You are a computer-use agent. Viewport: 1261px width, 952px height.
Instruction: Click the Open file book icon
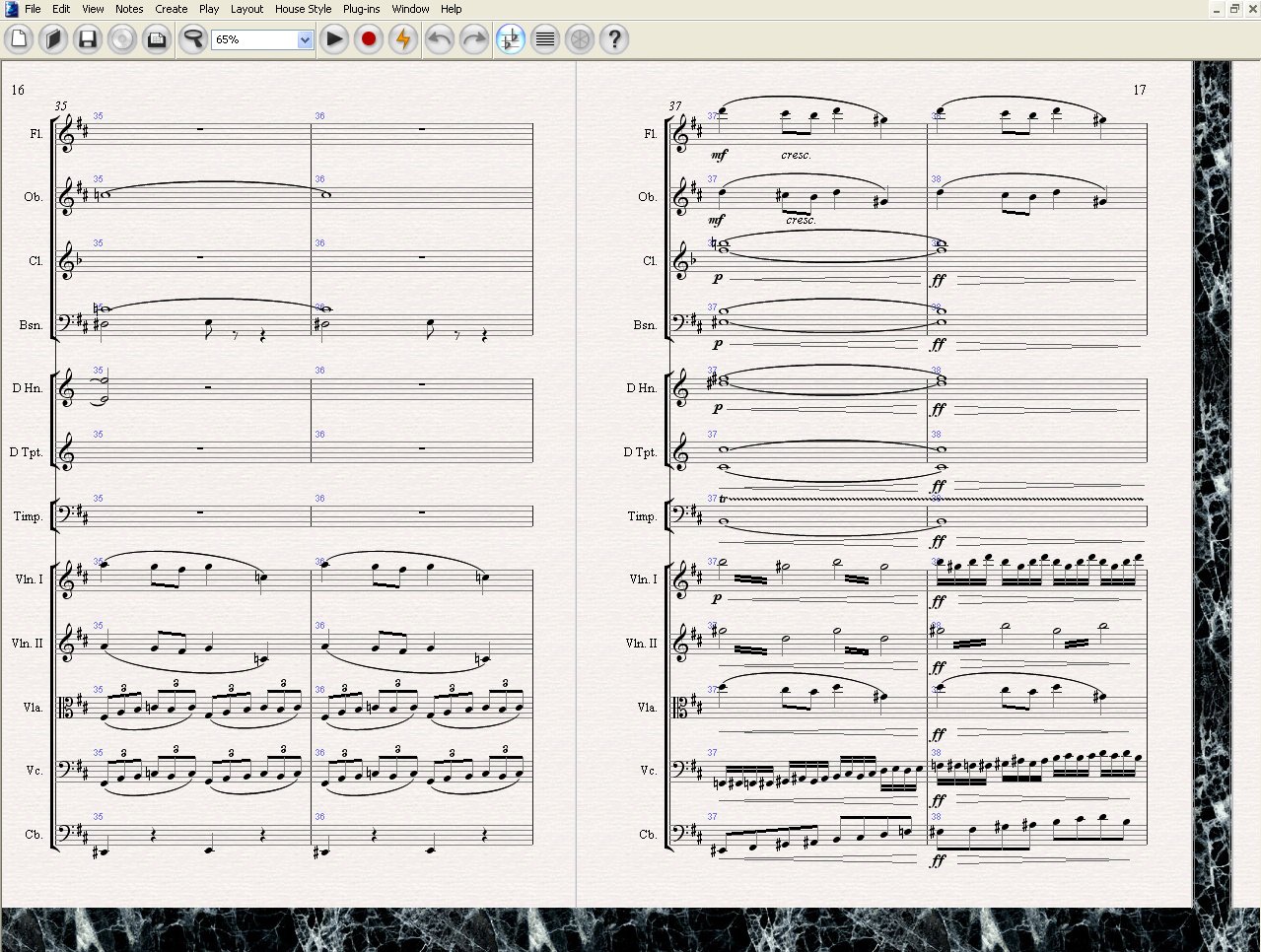pyautogui.click(x=53, y=39)
